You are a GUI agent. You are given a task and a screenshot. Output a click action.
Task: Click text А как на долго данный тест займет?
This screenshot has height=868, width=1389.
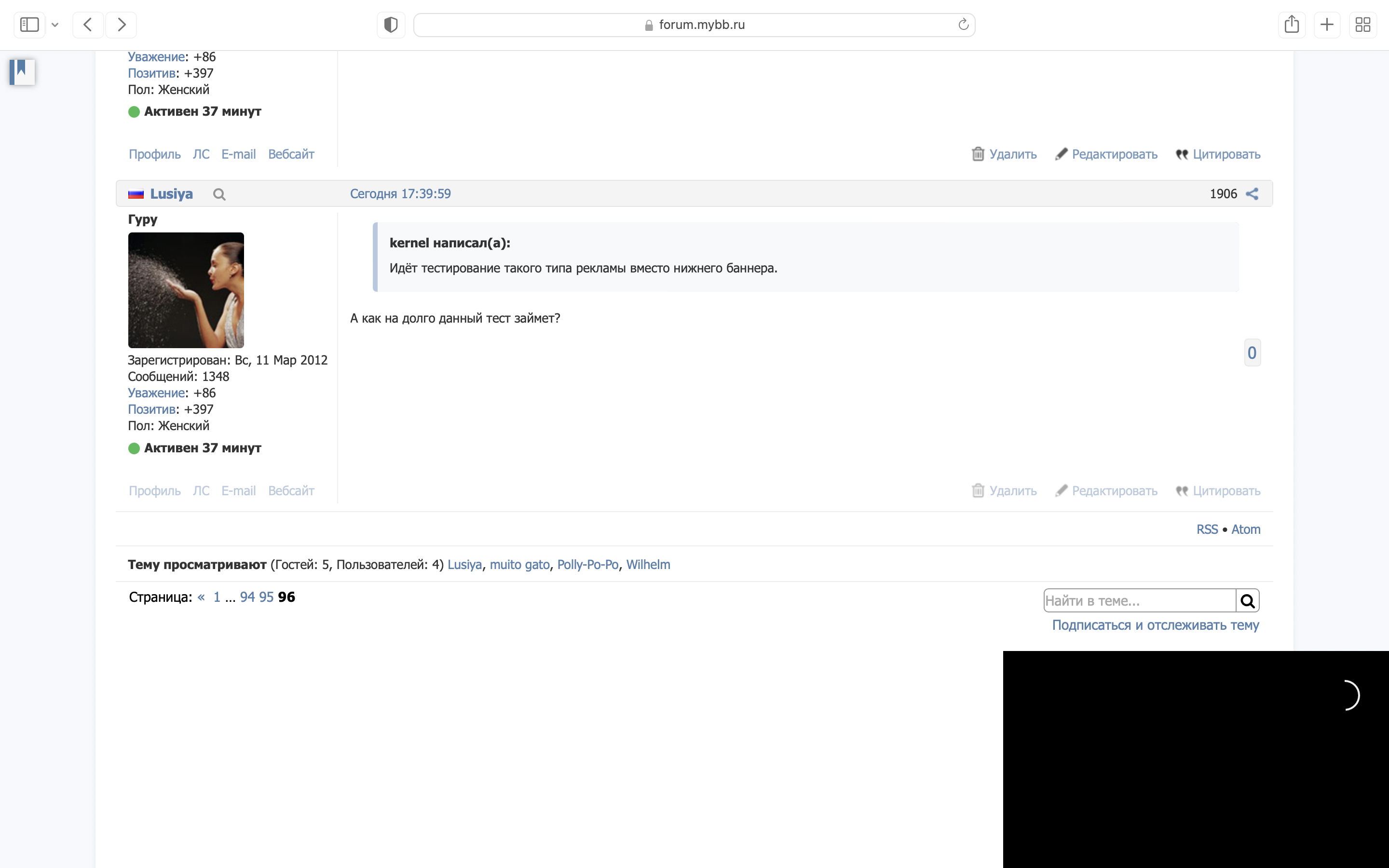point(455,318)
